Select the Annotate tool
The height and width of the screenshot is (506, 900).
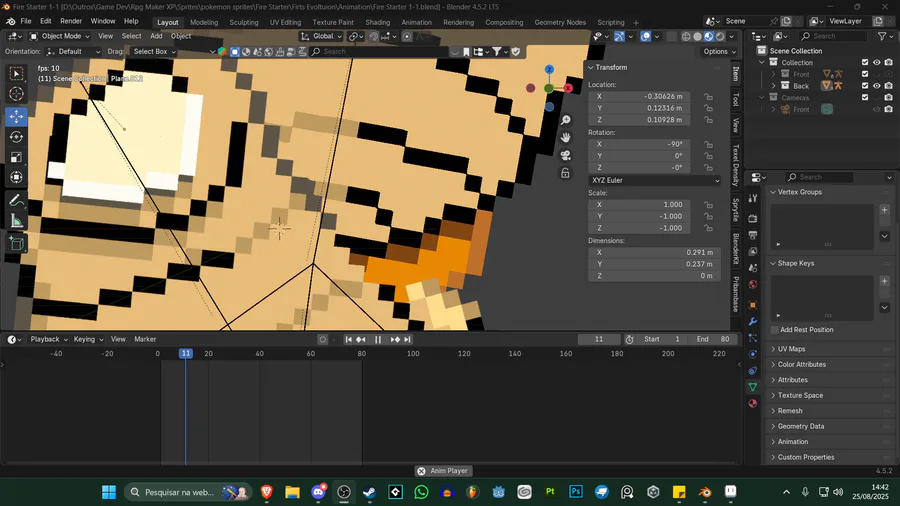(x=16, y=201)
